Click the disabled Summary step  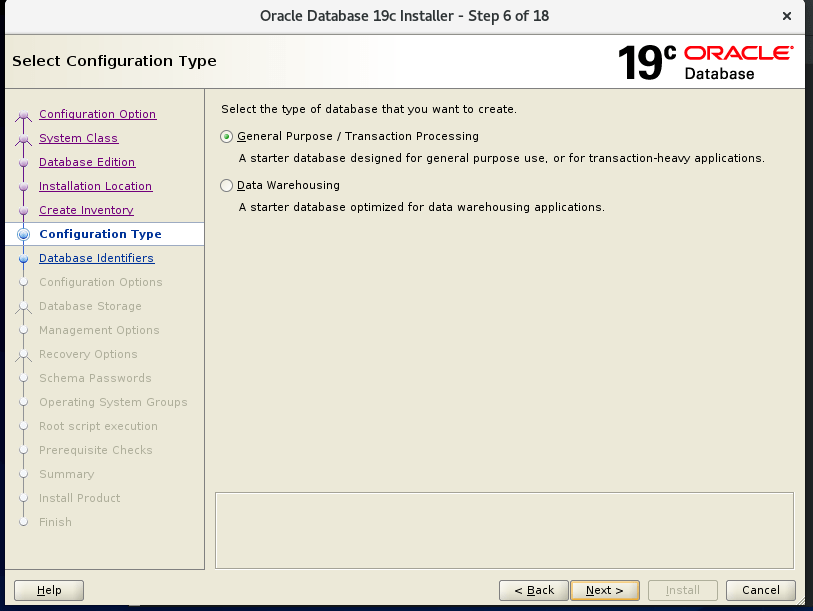[x=67, y=474]
